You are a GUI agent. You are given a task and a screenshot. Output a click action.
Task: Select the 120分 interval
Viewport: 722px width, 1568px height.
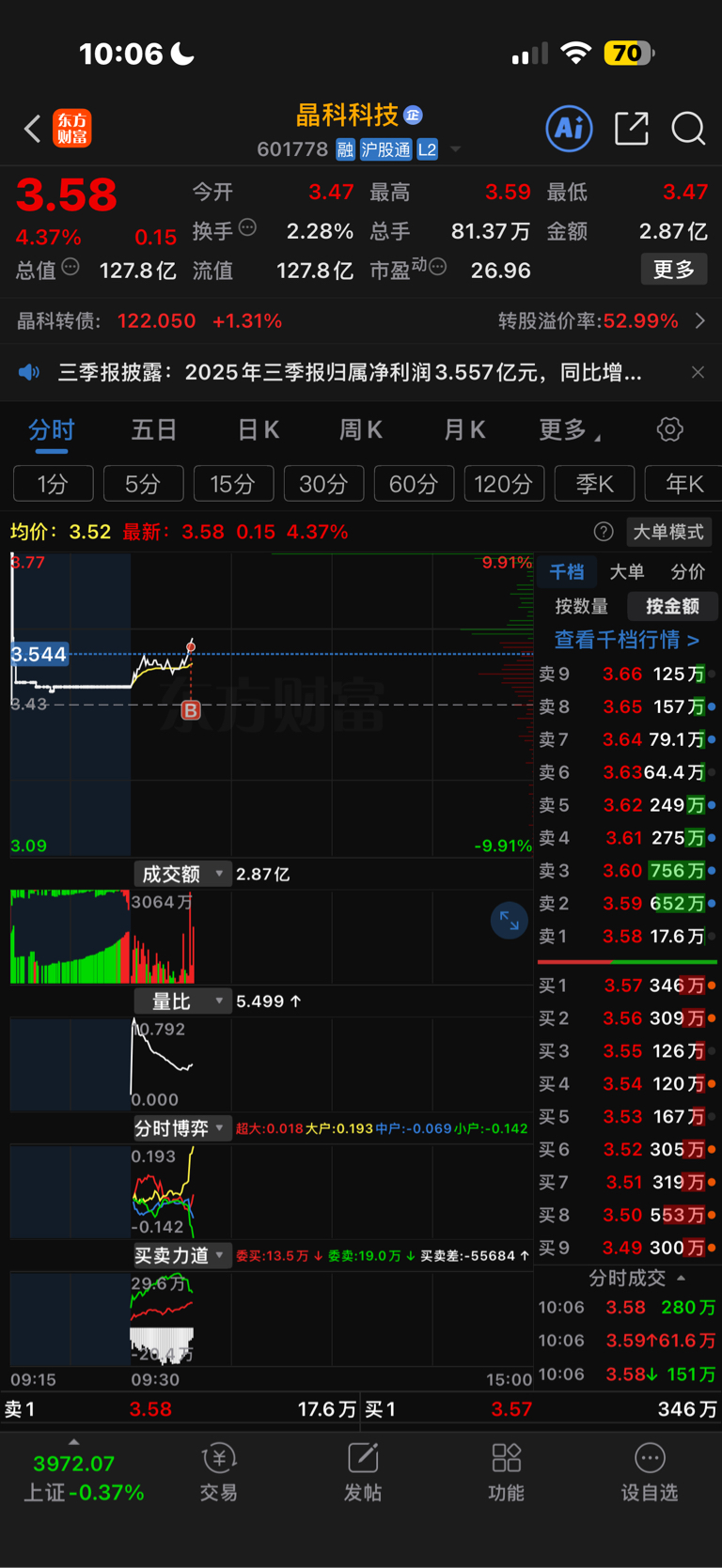[504, 484]
